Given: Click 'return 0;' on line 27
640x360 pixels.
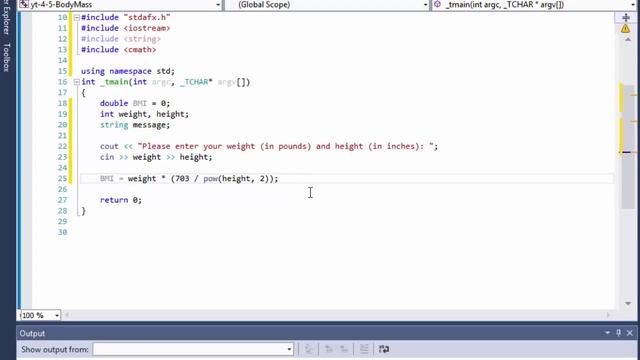Looking at the screenshot, I should point(121,200).
